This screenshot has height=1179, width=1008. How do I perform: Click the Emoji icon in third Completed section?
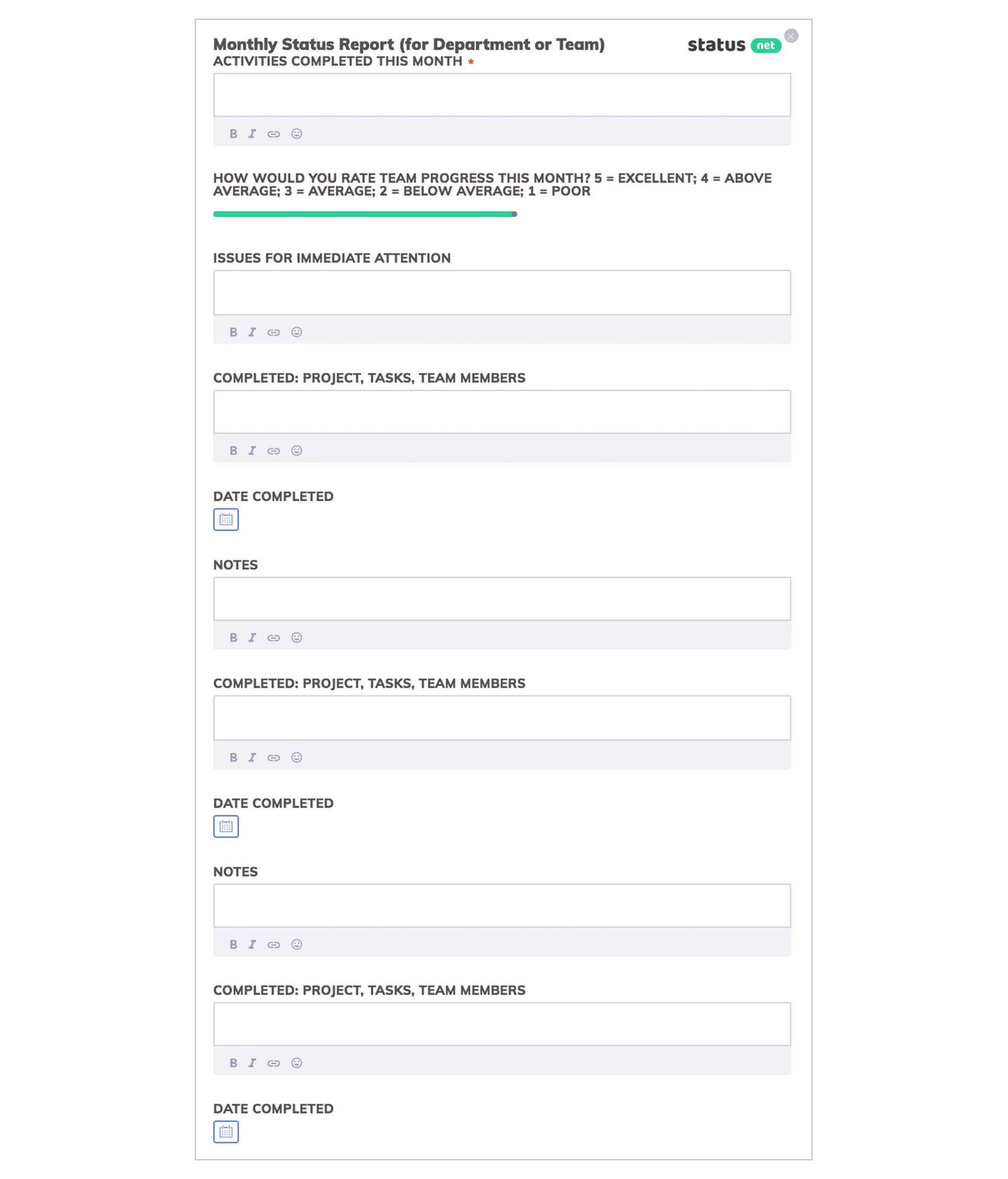[297, 1063]
